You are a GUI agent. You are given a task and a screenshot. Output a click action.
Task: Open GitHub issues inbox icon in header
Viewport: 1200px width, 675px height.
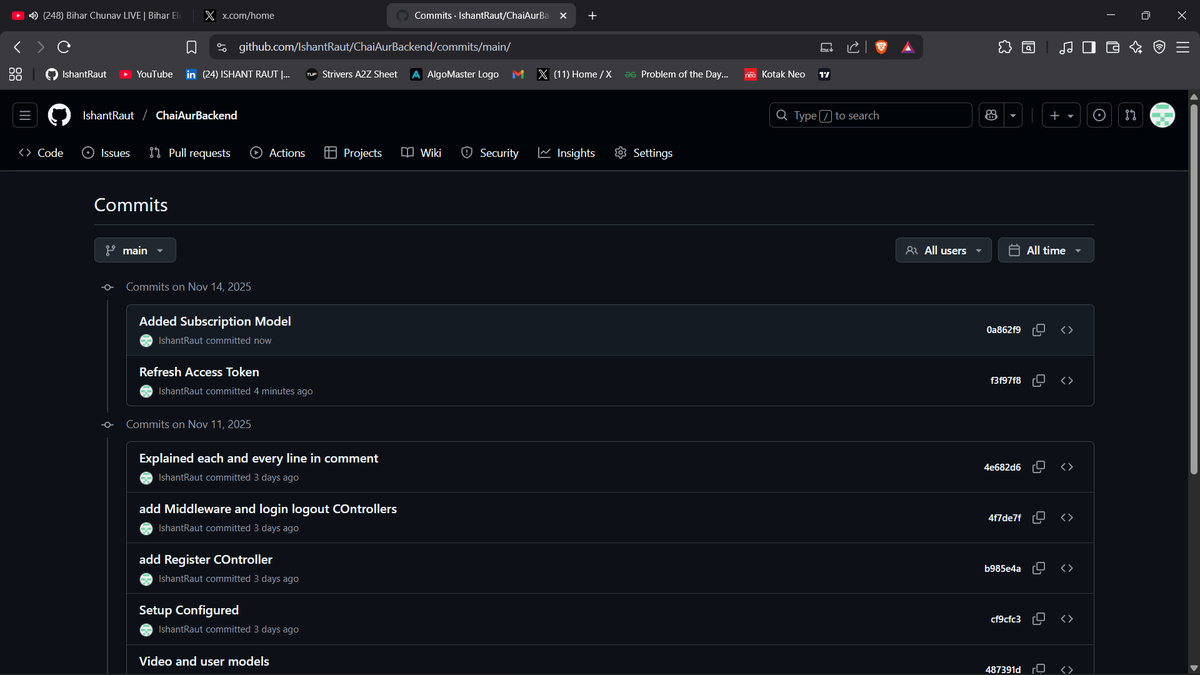[x=1099, y=115]
